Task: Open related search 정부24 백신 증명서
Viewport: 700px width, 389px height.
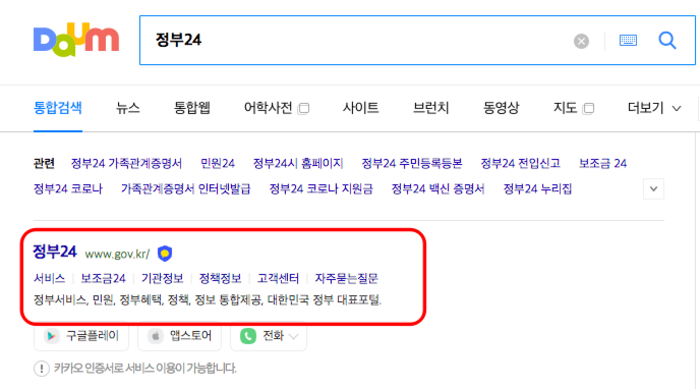Action: (438, 189)
